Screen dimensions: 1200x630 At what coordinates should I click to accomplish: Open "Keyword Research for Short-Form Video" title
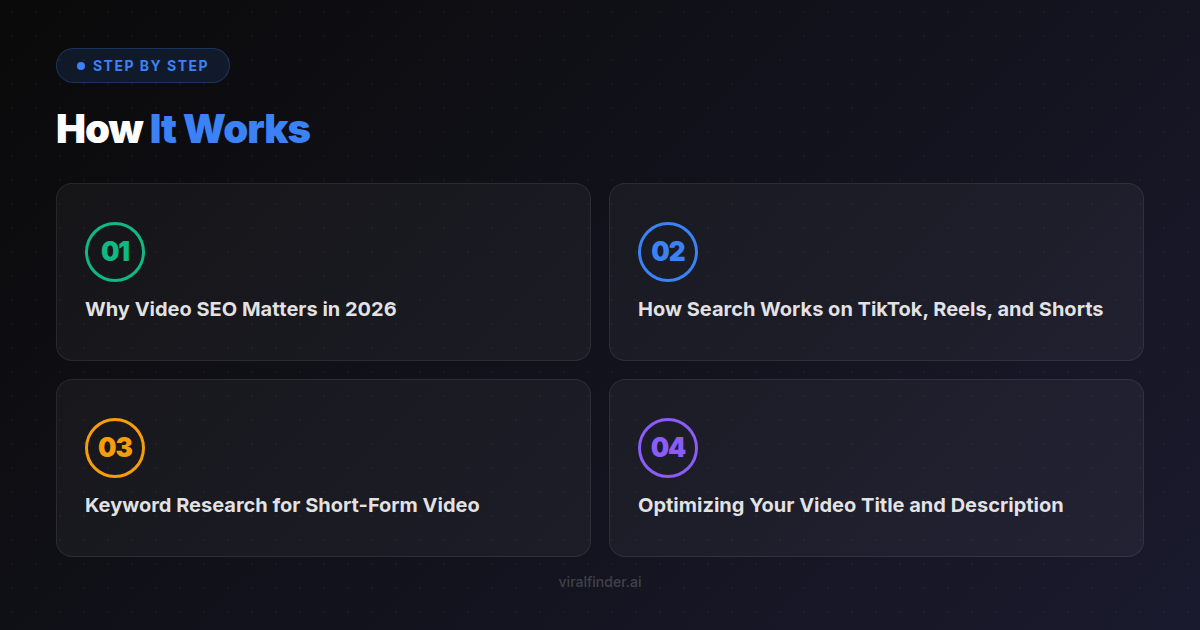282,505
